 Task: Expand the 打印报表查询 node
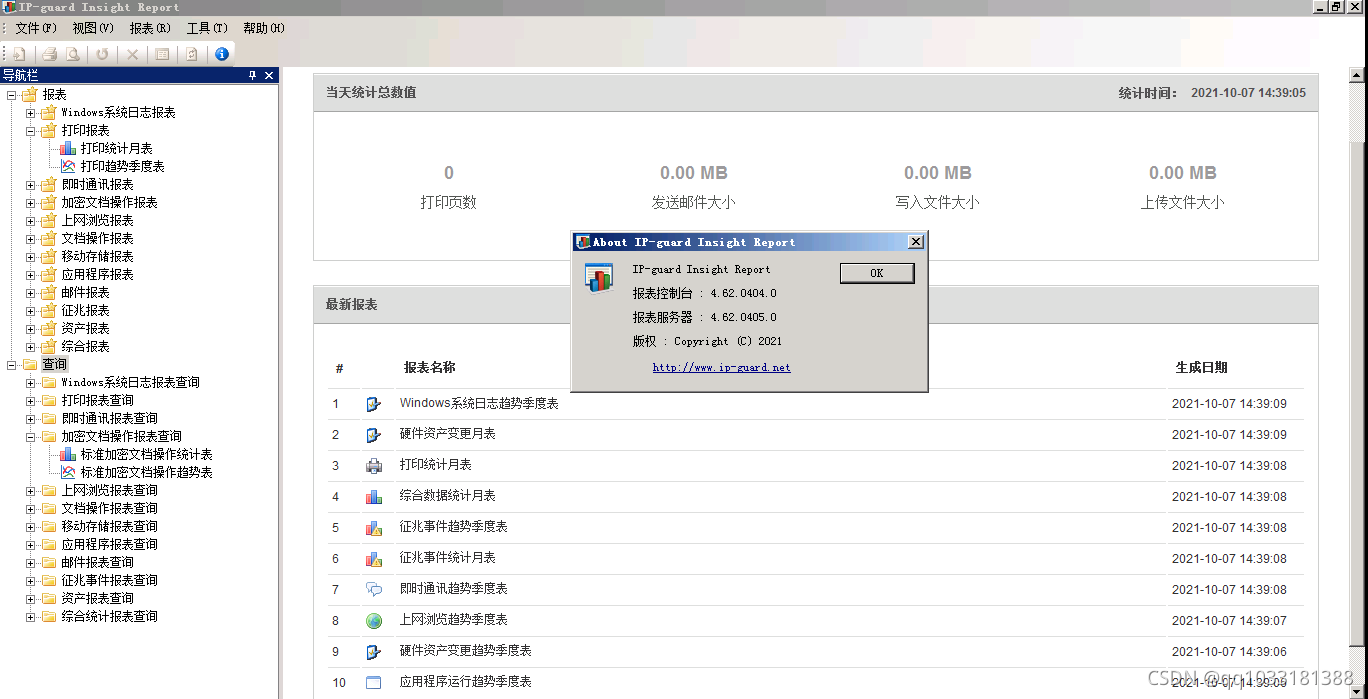[30, 401]
